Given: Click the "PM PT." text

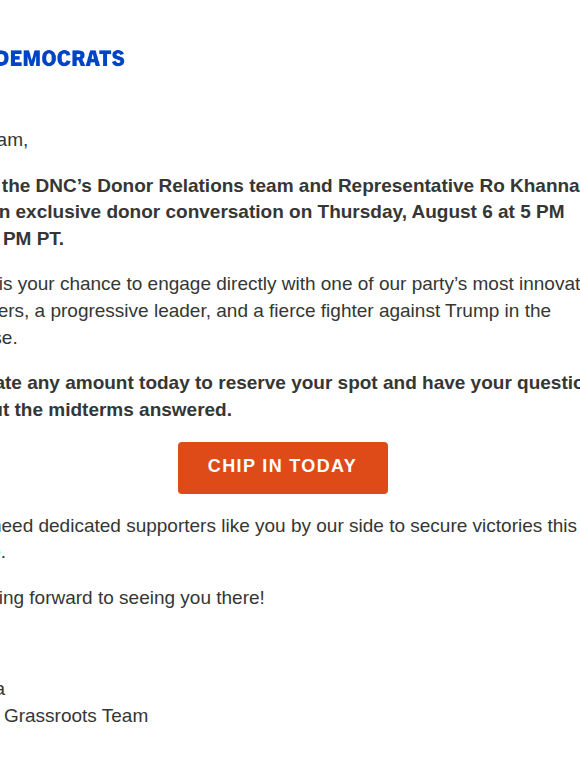Looking at the screenshot, I should (x=34, y=239).
